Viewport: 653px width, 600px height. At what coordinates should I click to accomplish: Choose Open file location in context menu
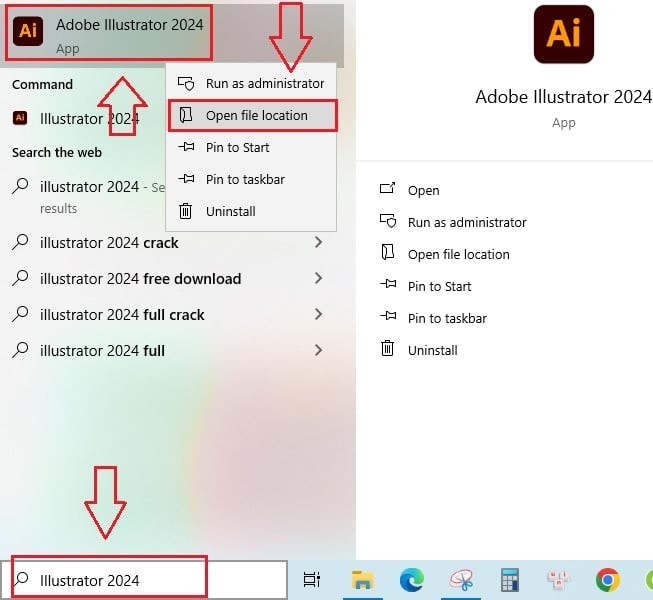click(252, 116)
